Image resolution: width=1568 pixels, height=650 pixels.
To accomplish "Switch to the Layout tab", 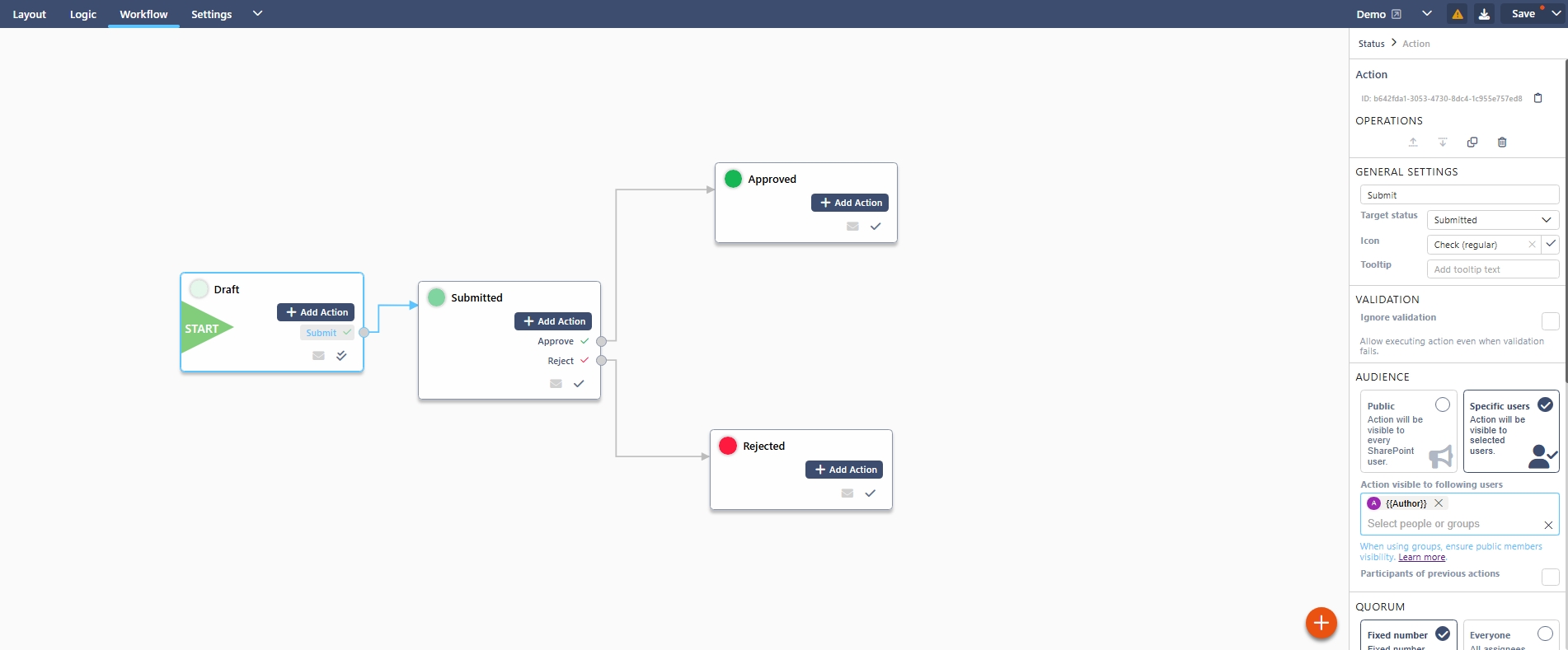I will (30, 14).
